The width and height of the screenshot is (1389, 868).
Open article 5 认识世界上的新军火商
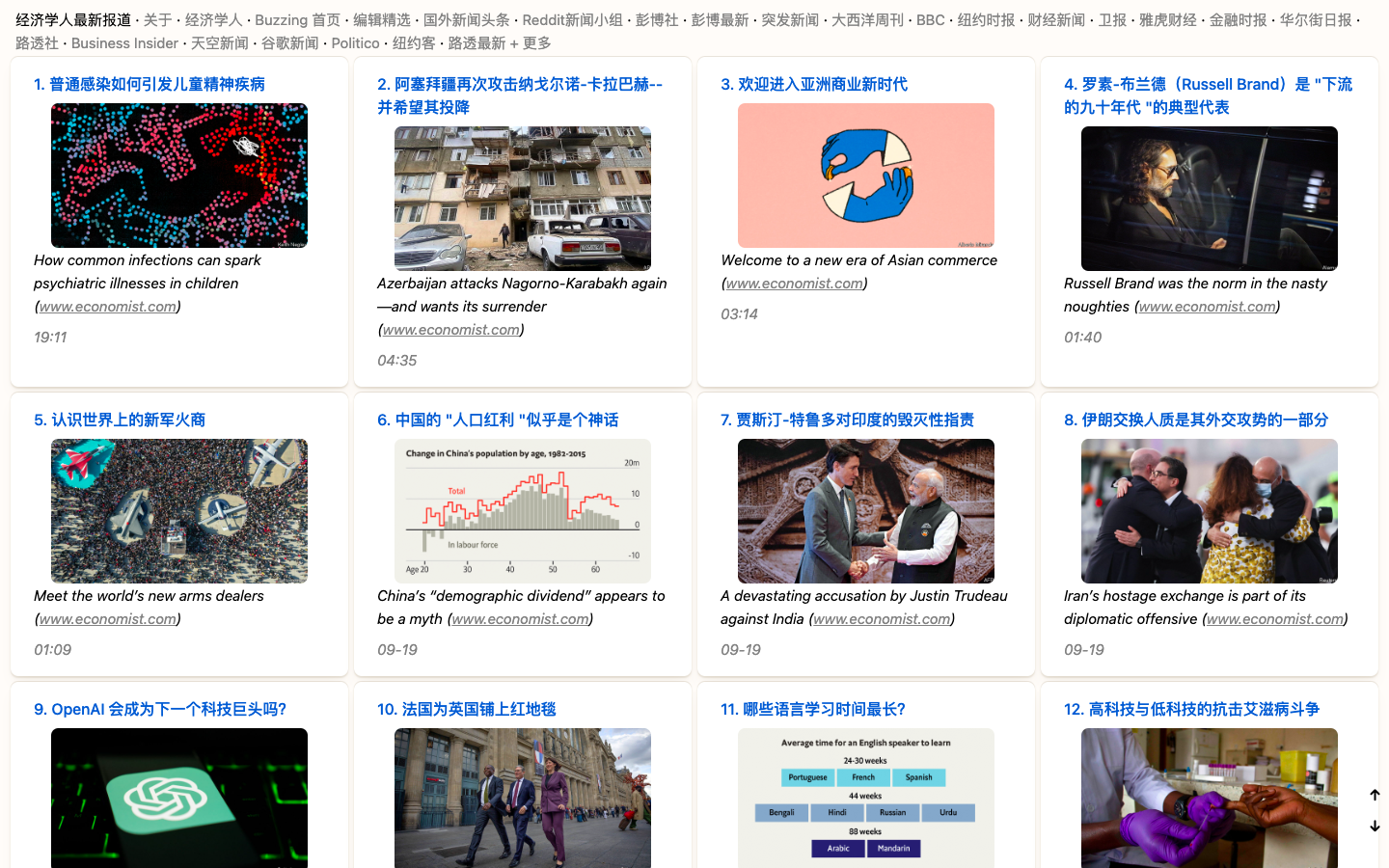(x=120, y=420)
